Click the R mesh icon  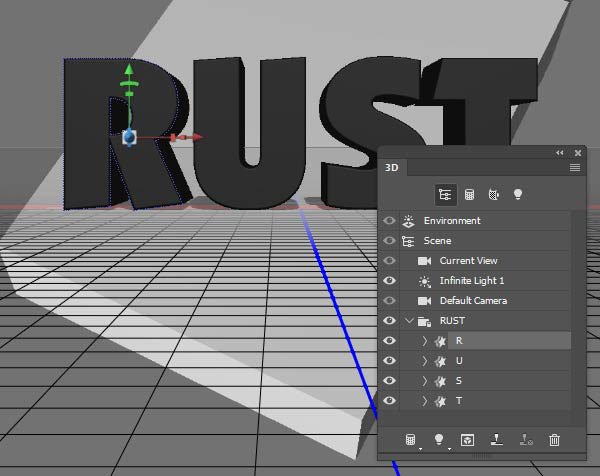(x=440, y=341)
